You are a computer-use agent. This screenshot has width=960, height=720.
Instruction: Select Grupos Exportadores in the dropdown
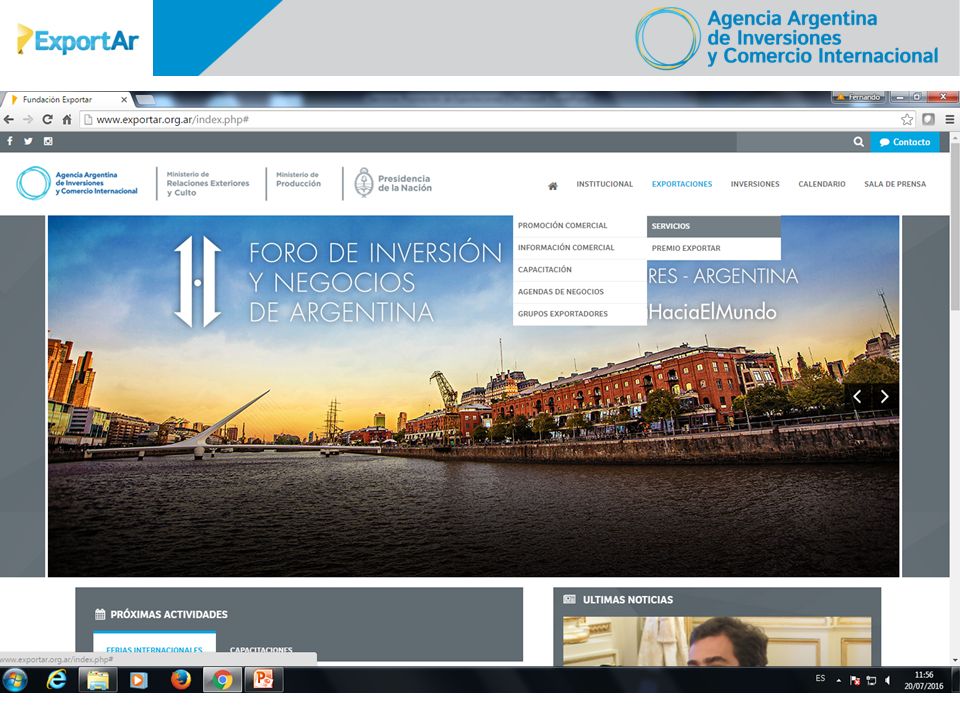coord(579,313)
